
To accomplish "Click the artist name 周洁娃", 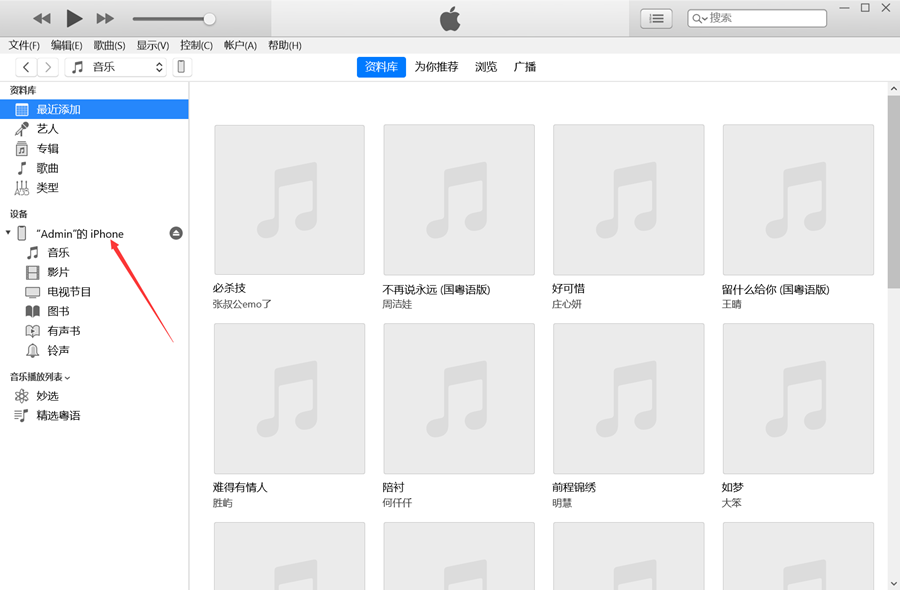I will click(x=397, y=304).
